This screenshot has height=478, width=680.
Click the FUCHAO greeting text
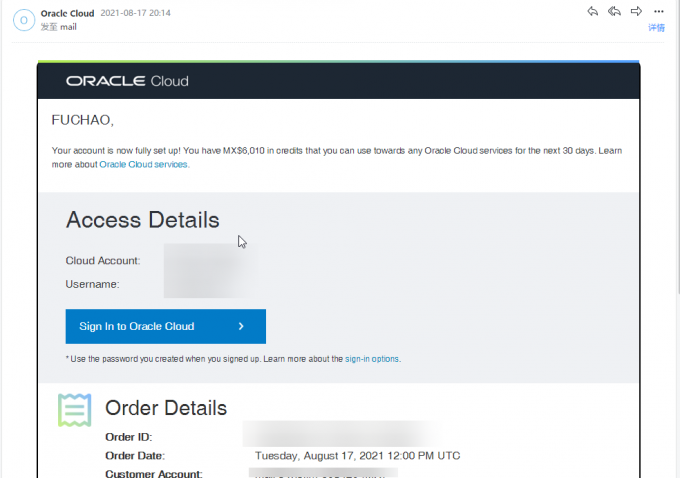[82, 121]
